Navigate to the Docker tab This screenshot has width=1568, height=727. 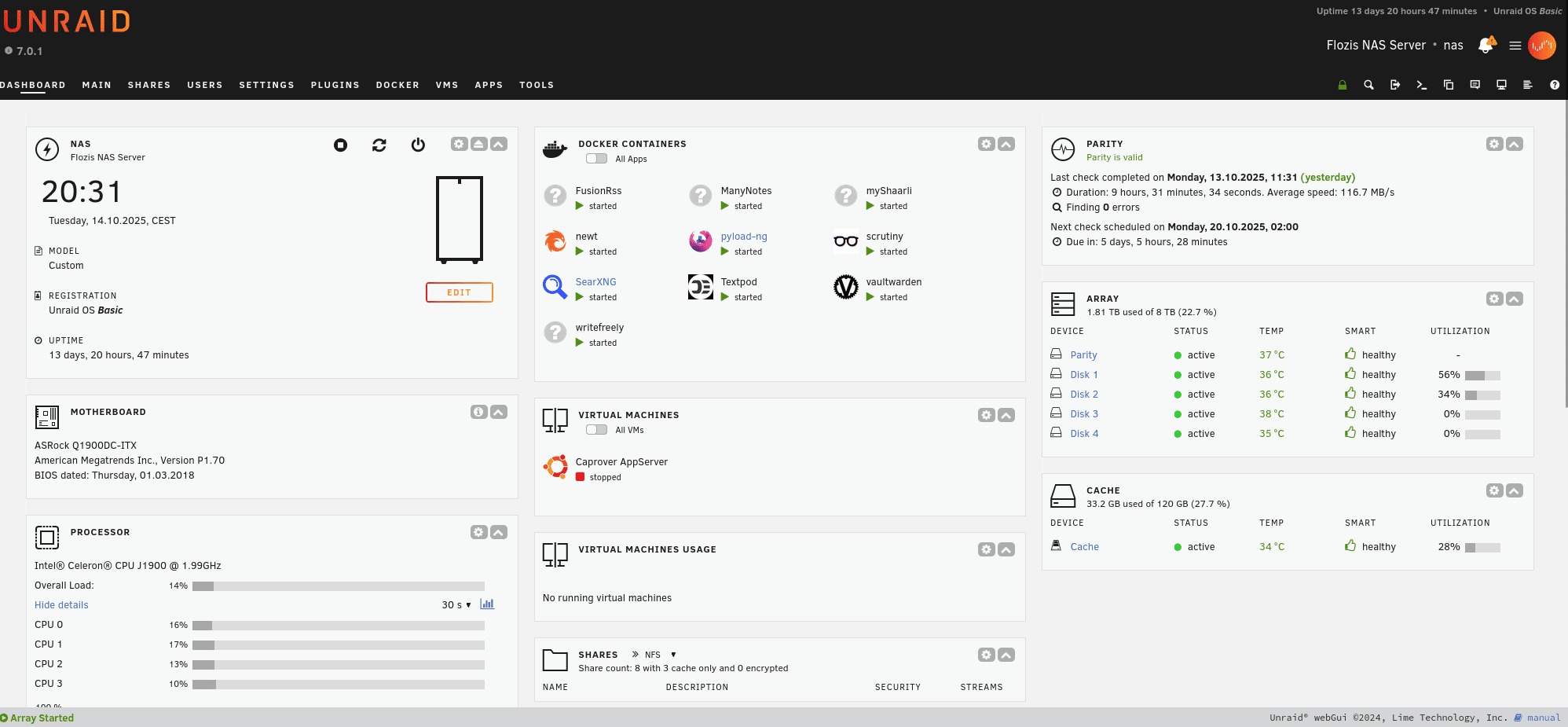[397, 85]
